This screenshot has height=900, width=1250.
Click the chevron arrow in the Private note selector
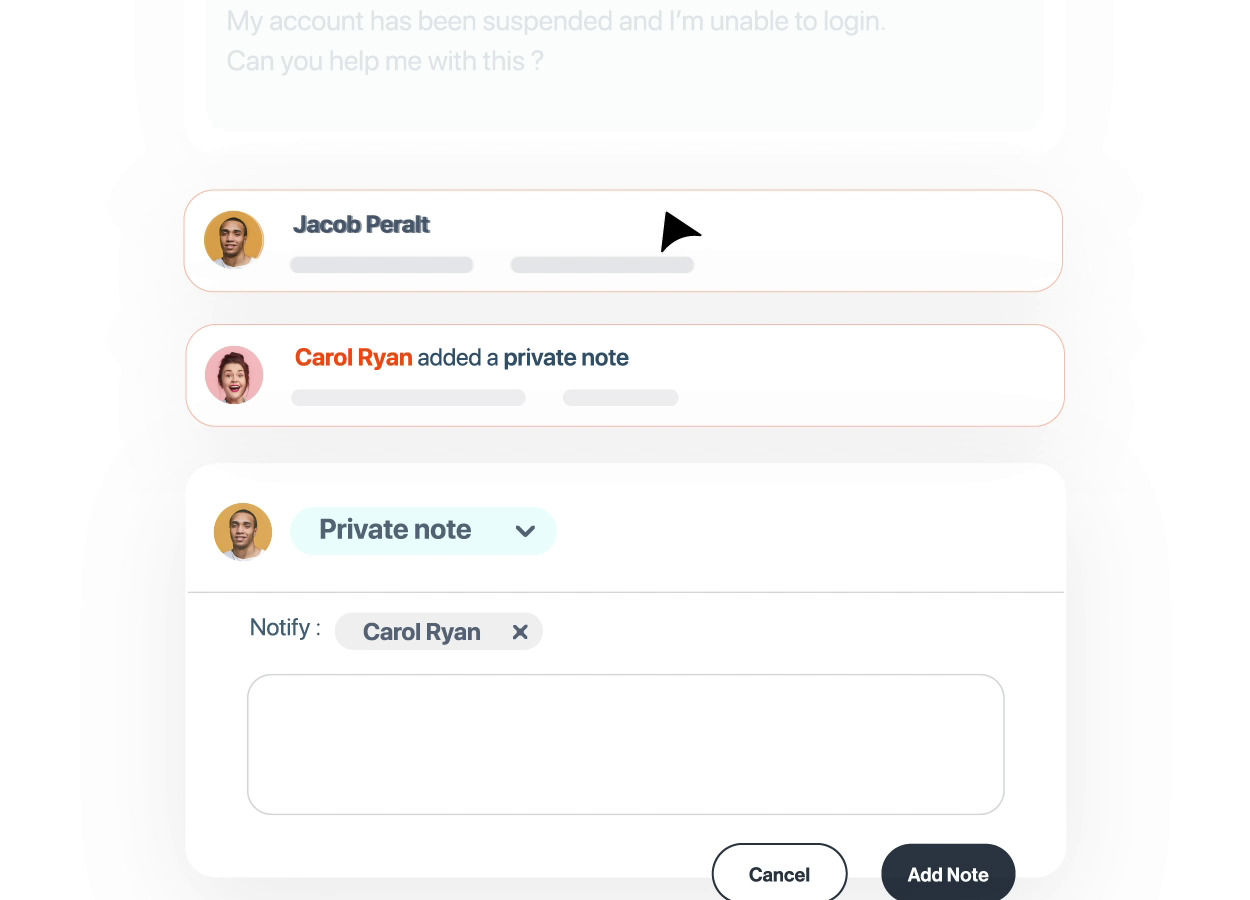click(525, 531)
